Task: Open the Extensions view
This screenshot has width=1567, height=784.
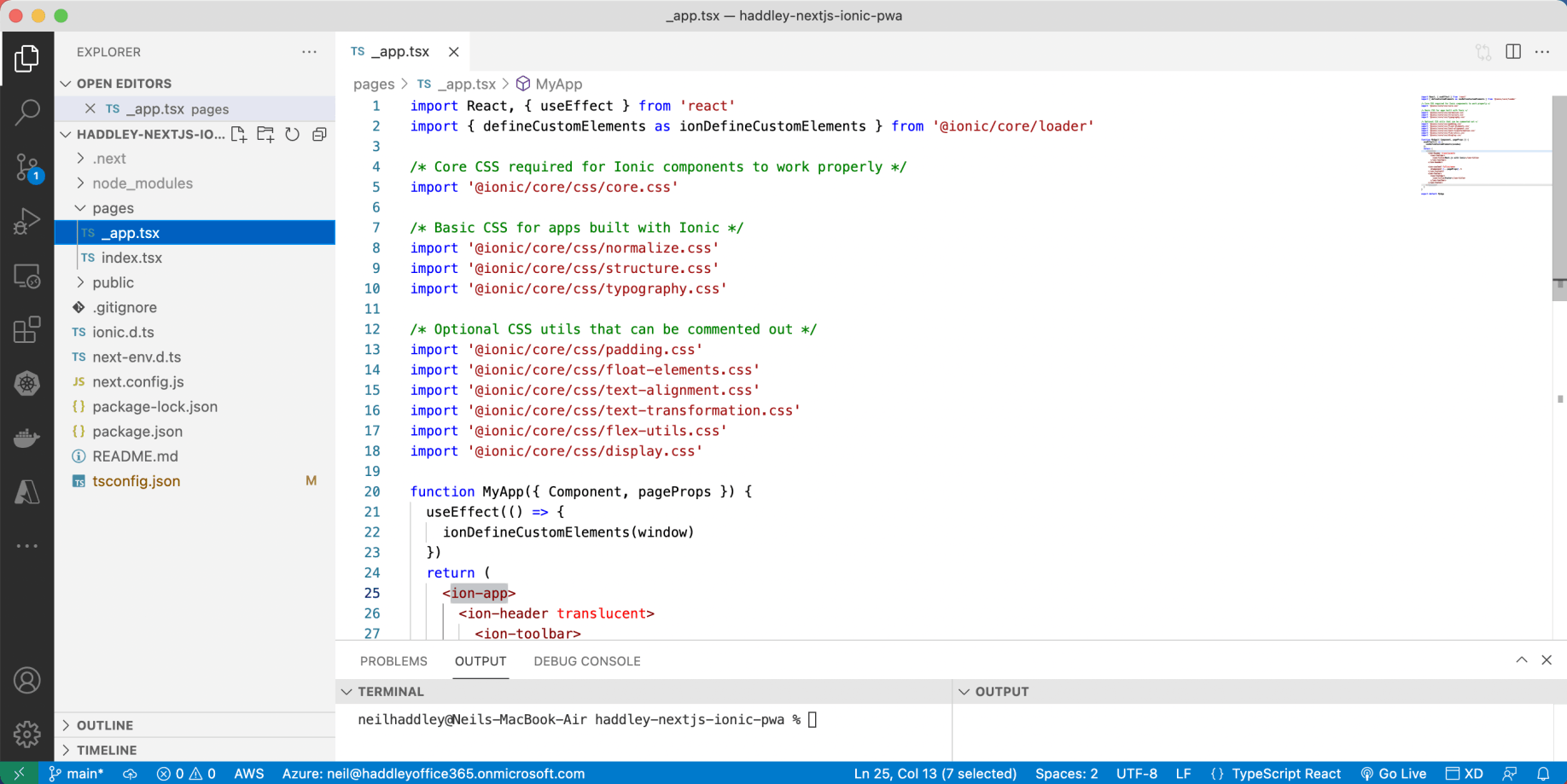Action: coord(27,330)
